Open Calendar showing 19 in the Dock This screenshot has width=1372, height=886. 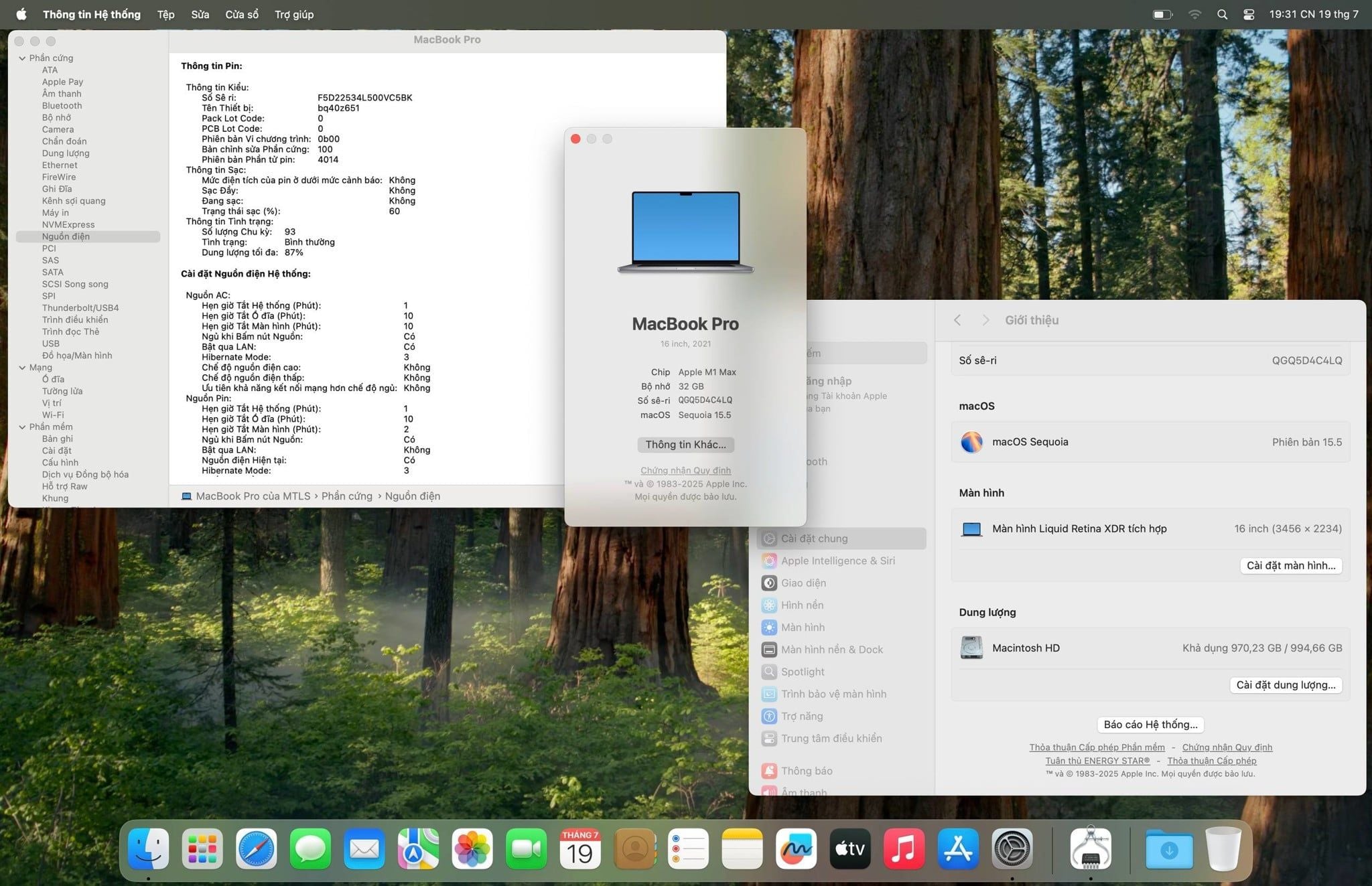(580, 848)
